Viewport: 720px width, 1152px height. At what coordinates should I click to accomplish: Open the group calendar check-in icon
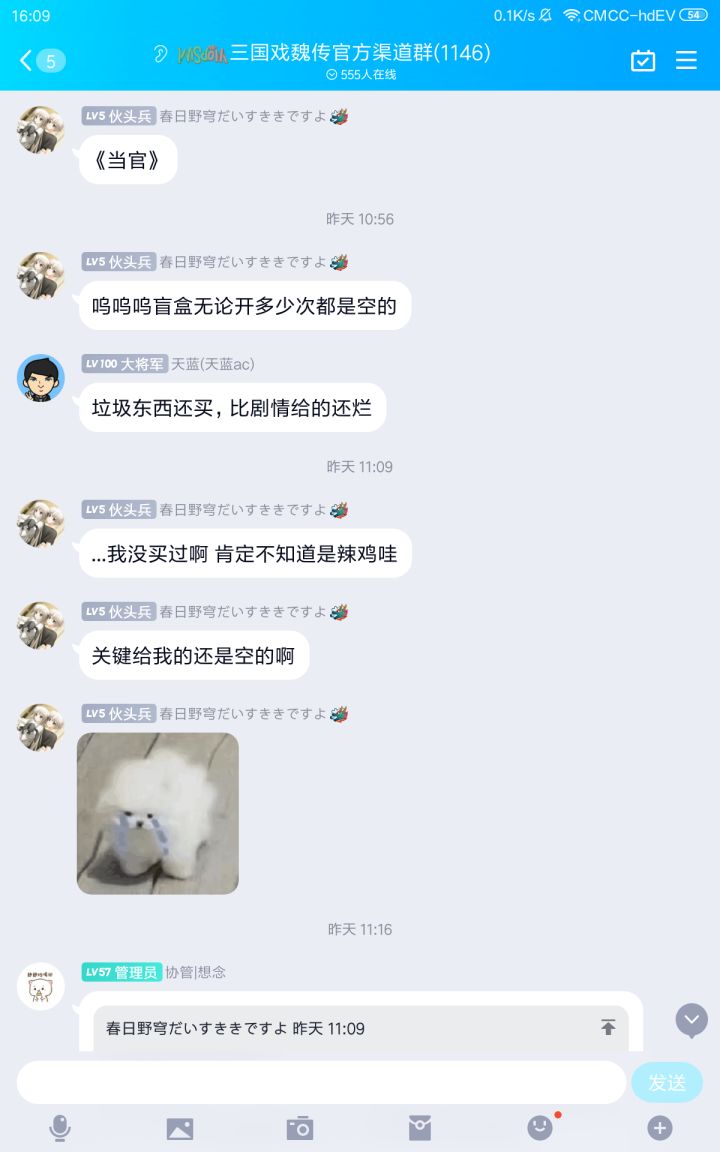[x=643, y=60]
